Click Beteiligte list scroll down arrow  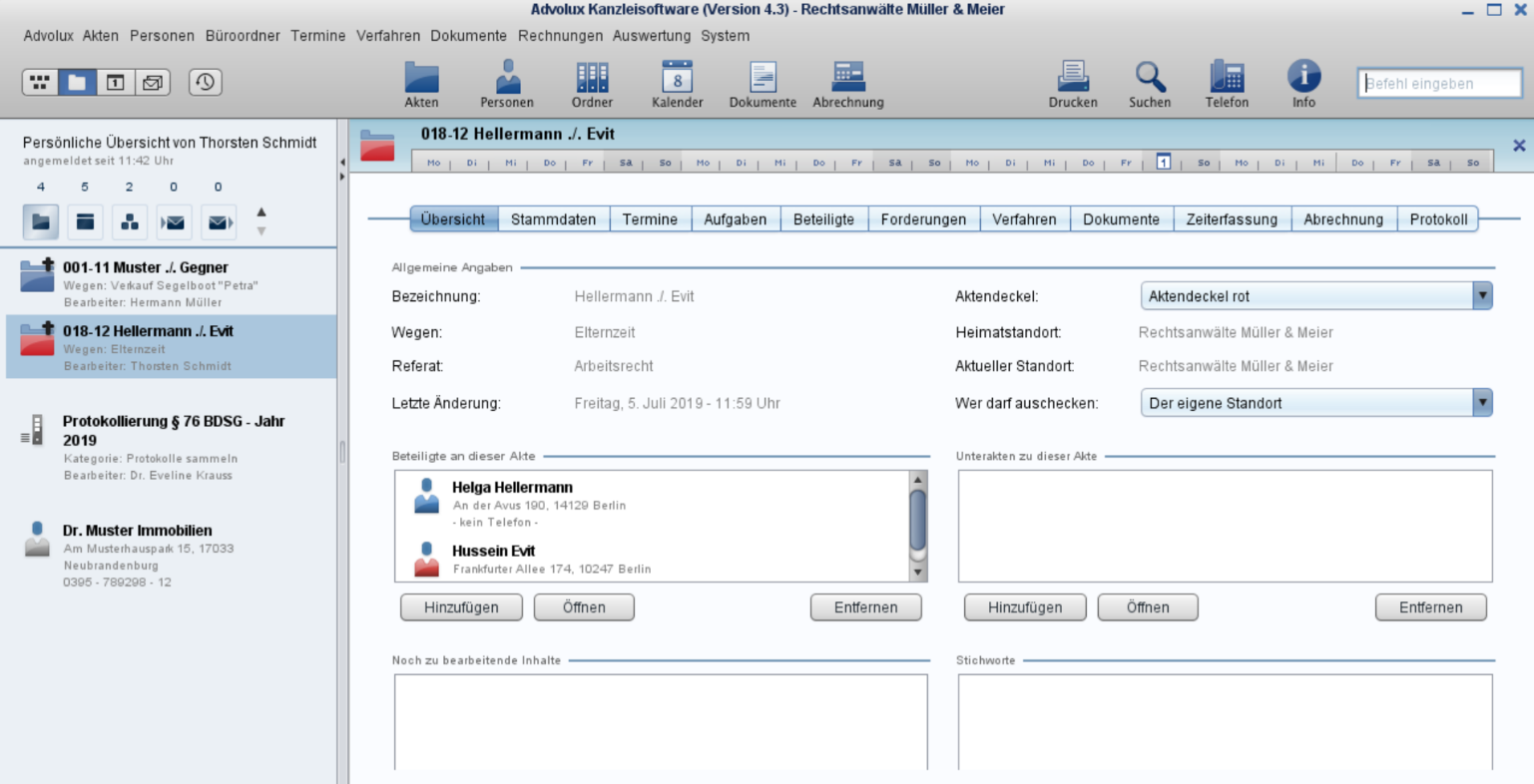pyautogui.click(x=918, y=573)
